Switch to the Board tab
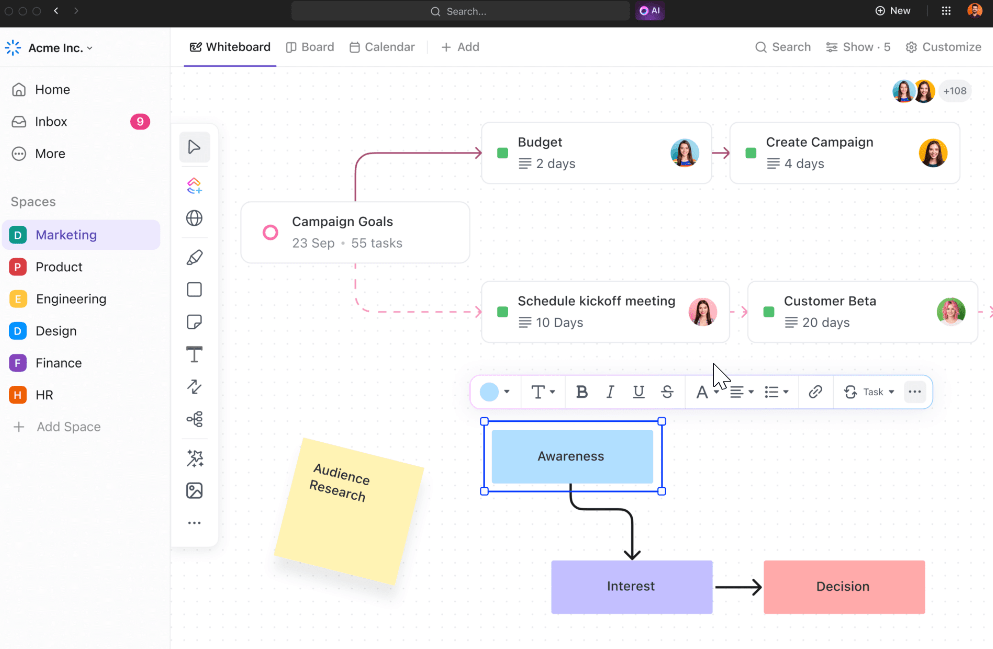Viewport: 993px width, 649px height. point(310,47)
